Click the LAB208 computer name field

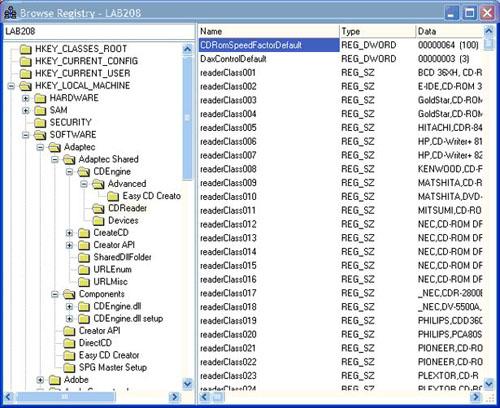click(x=99, y=31)
